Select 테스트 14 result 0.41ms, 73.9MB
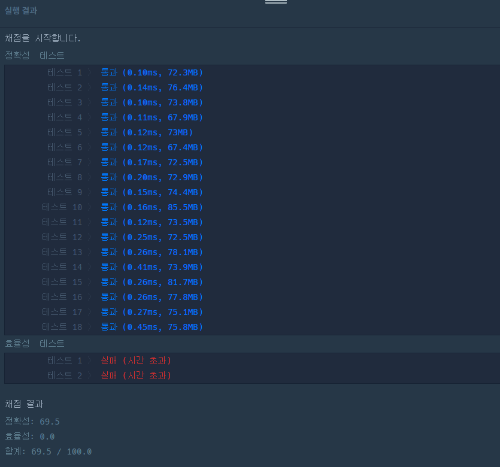The height and width of the screenshot is (467, 500). (x=152, y=267)
